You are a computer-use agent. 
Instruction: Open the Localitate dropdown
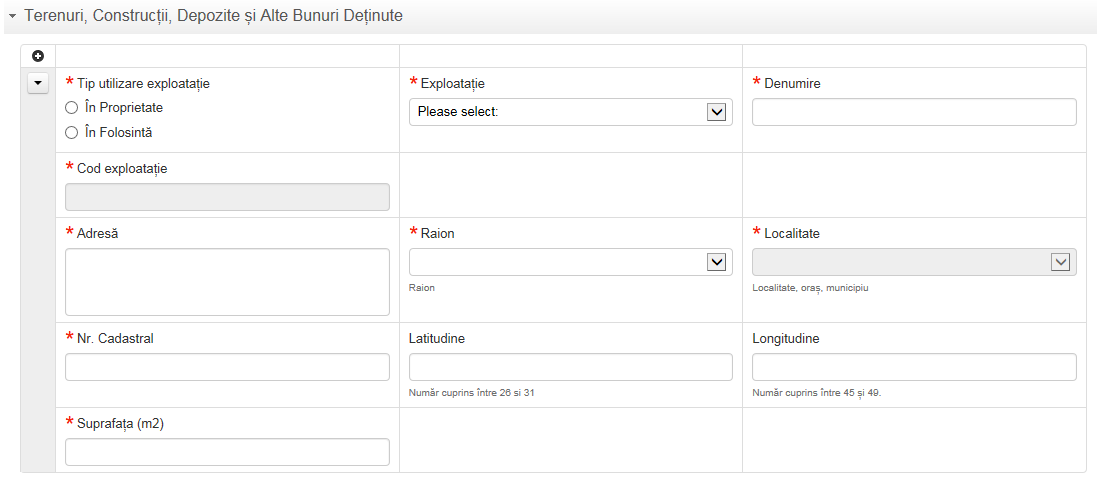point(913,262)
